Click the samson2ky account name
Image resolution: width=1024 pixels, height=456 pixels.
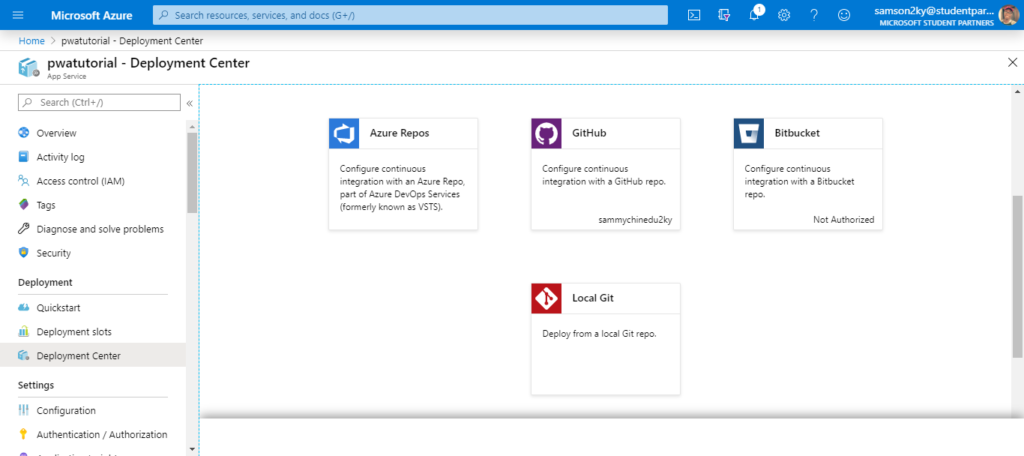pyautogui.click(x=934, y=10)
